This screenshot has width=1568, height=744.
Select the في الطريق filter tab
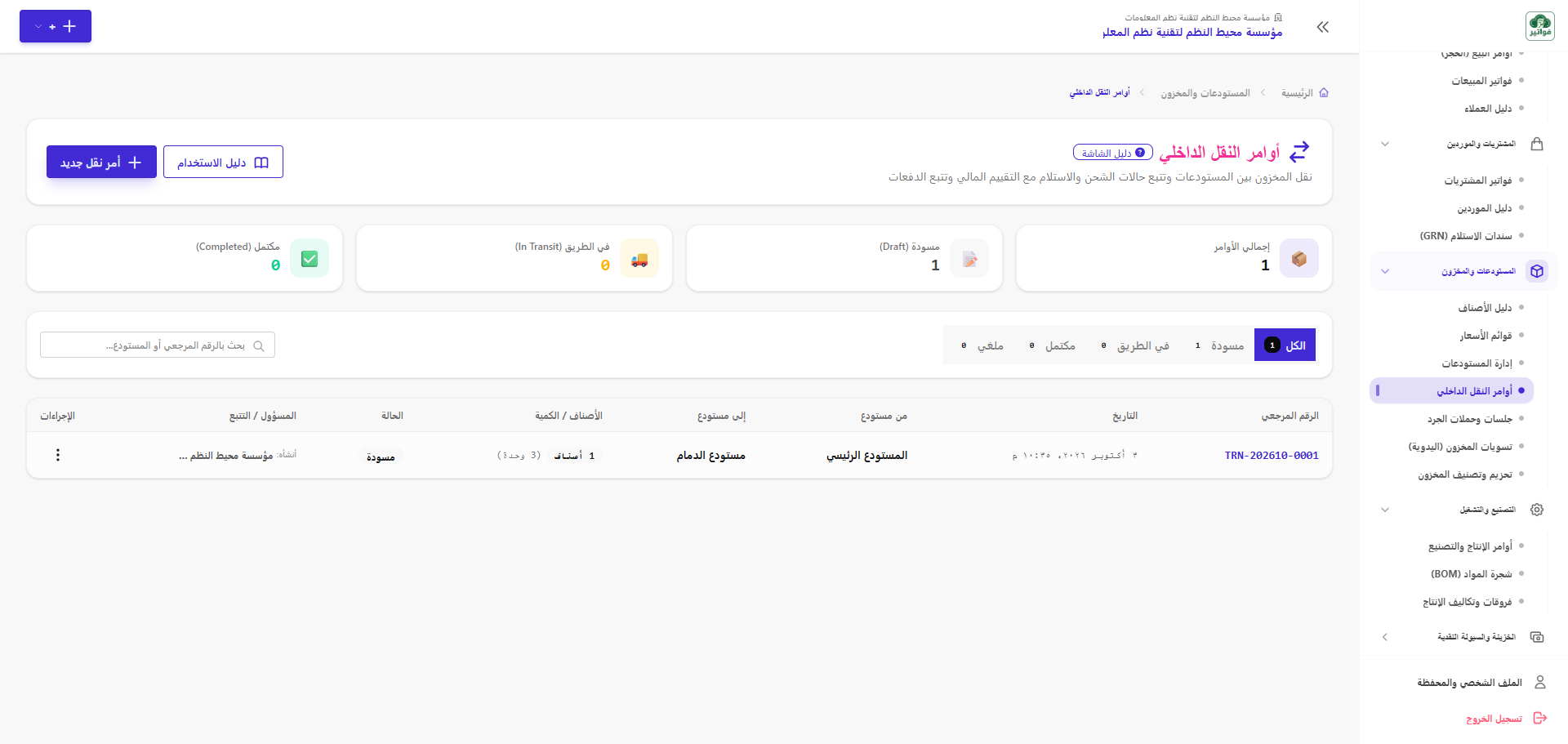pos(1135,345)
